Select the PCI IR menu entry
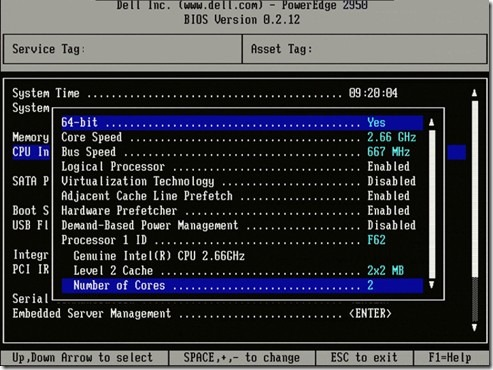This screenshot has height=370, width=493. 31,269
